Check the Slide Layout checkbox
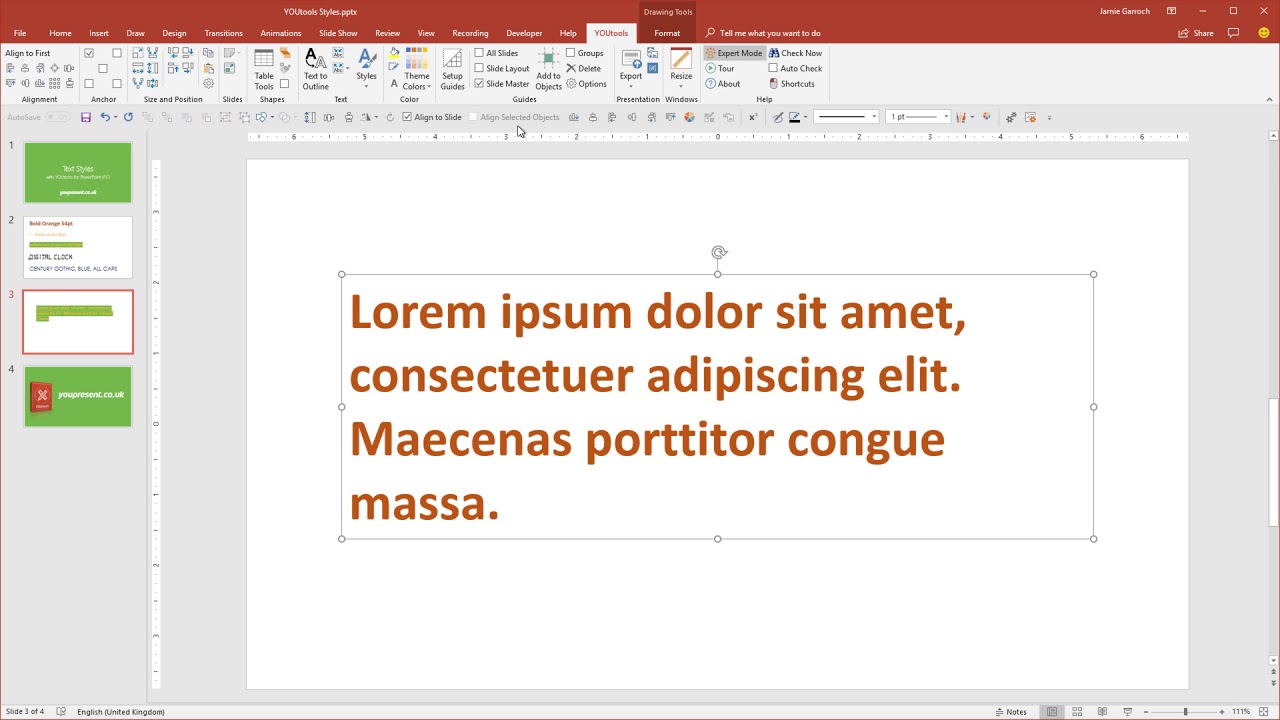The width and height of the screenshot is (1280, 720). click(x=479, y=68)
